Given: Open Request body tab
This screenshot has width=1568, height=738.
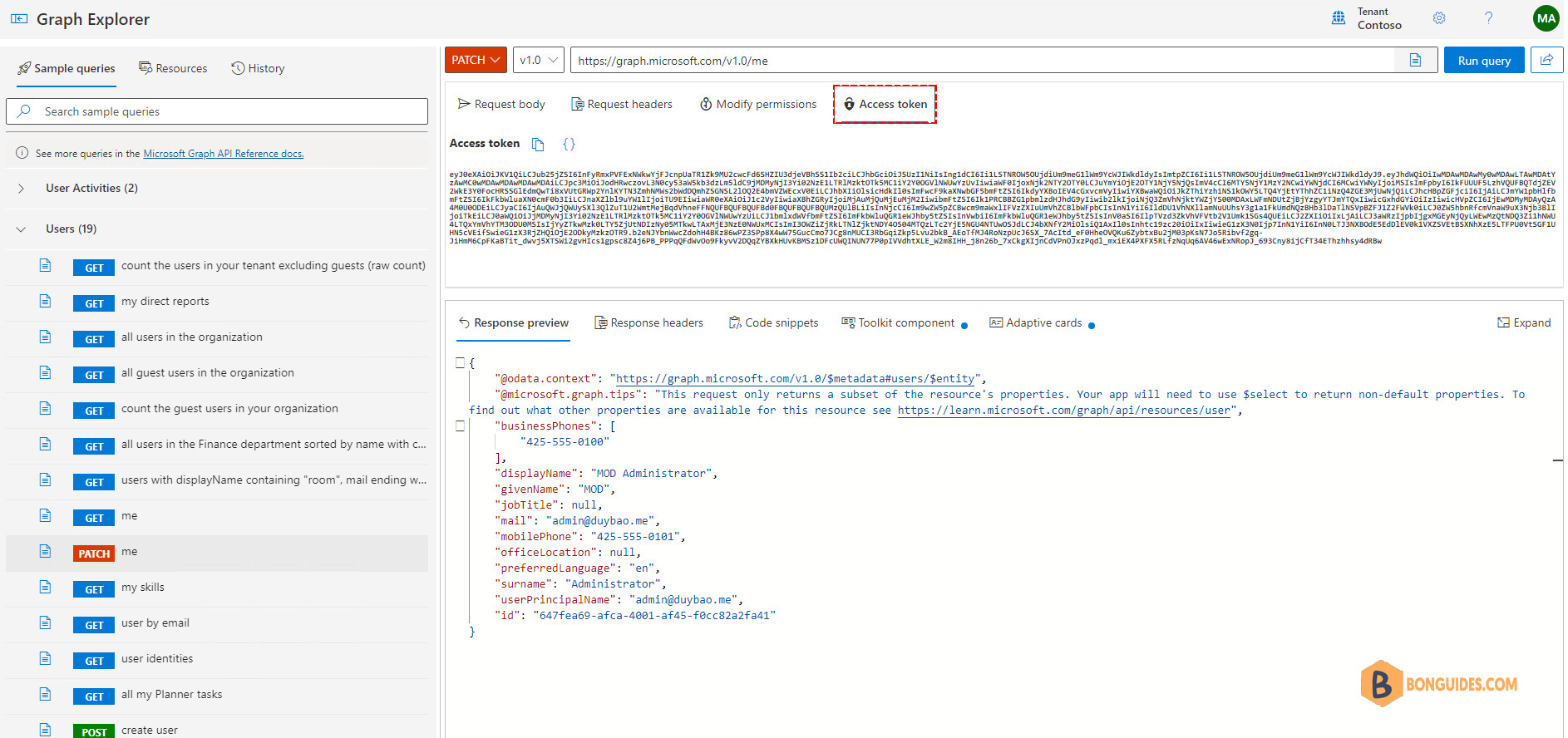Looking at the screenshot, I should [x=501, y=104].
